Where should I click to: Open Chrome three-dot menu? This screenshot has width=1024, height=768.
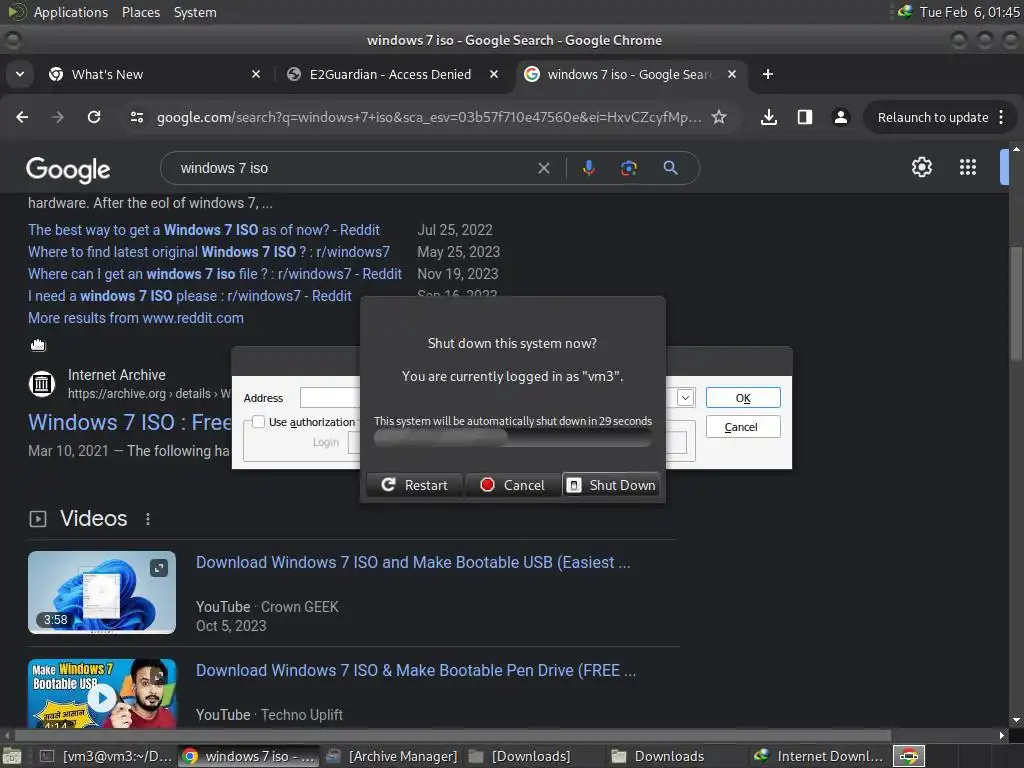[1001, 117]
